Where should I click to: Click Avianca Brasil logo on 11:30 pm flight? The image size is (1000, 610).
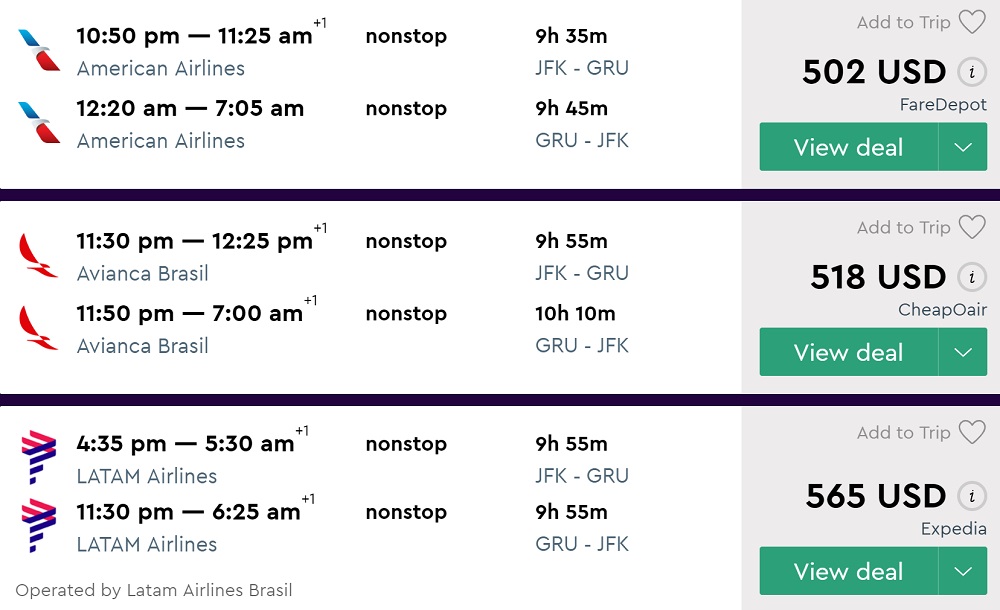[39, 255]
